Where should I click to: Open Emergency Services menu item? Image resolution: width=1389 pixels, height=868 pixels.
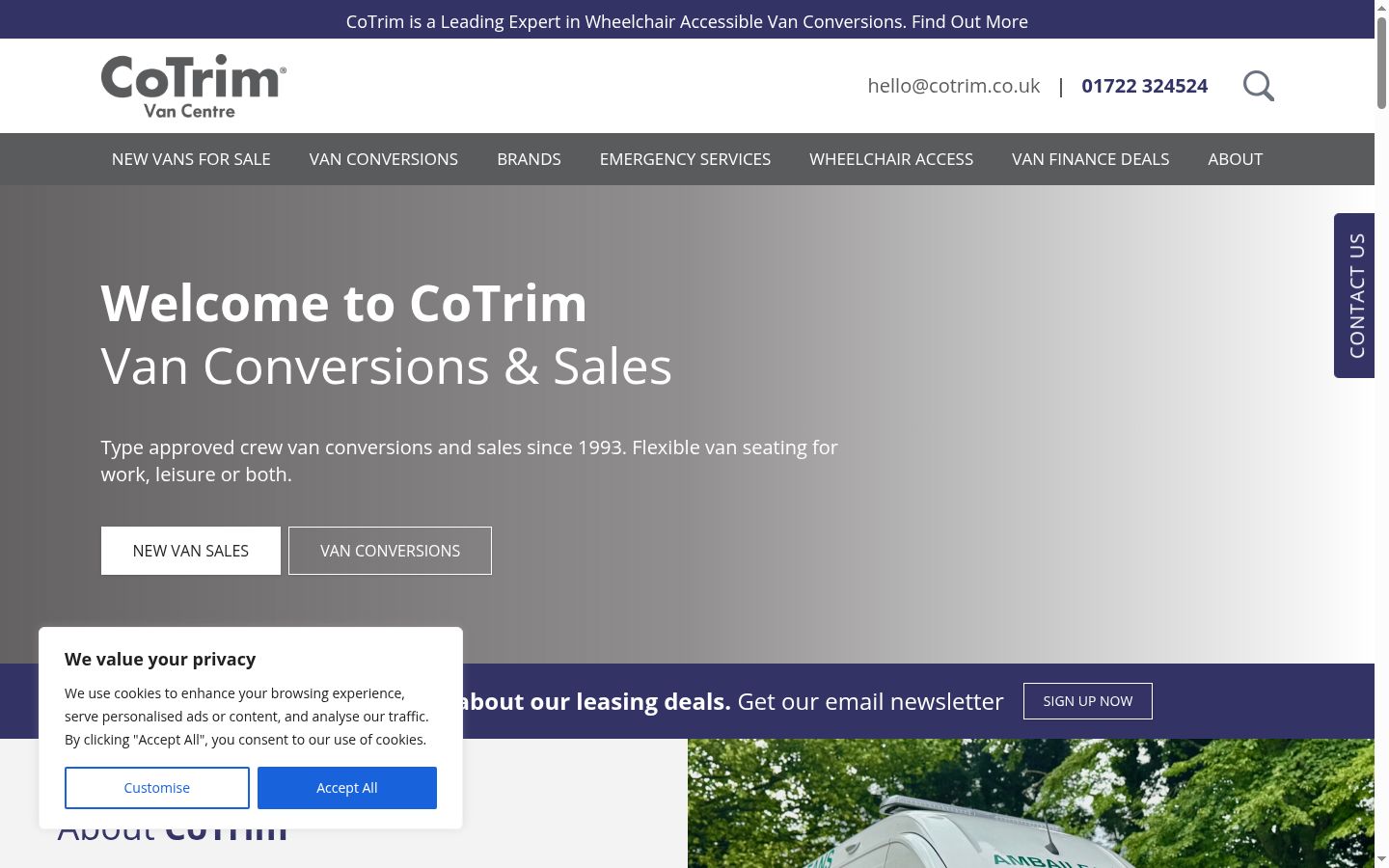(685, 159)
